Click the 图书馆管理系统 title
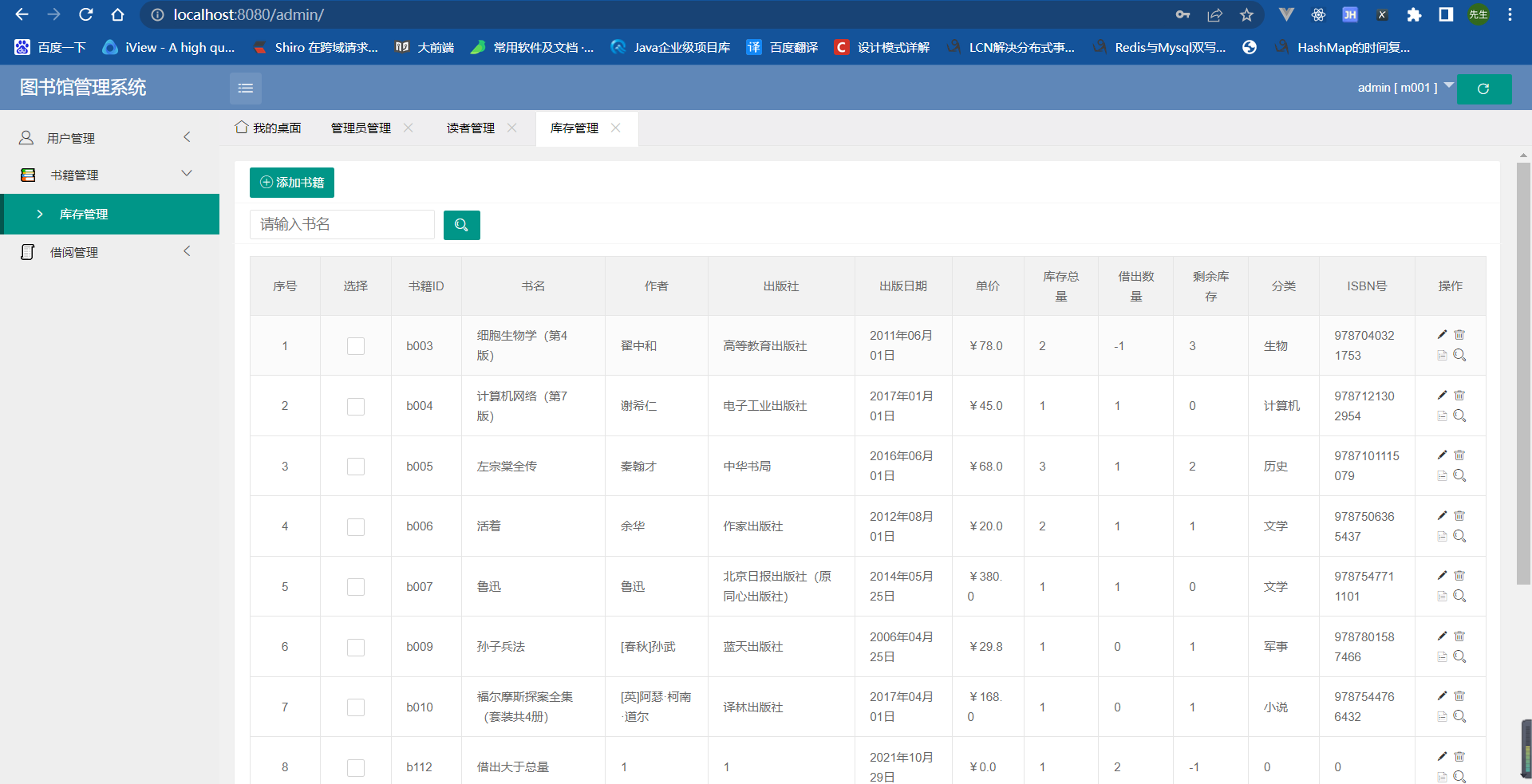The image size is (1532, 784). pyautogui.click(x=83, y=88)
